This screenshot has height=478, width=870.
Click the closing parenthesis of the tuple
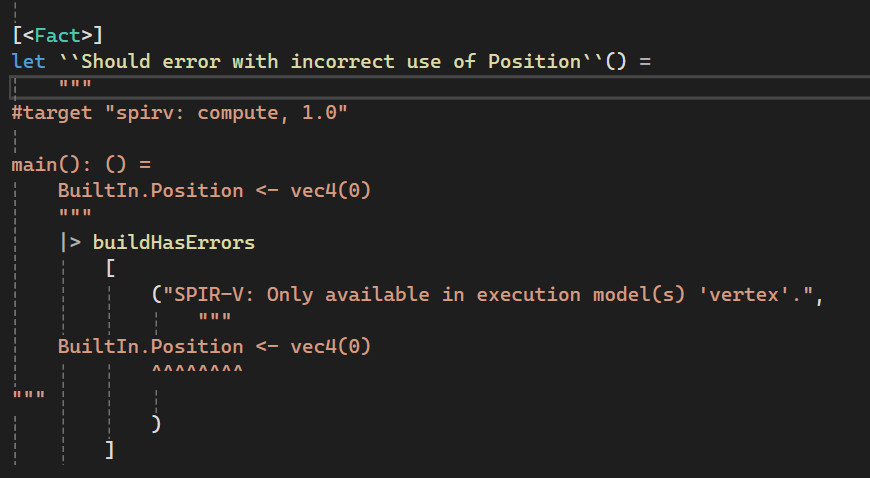156,424
